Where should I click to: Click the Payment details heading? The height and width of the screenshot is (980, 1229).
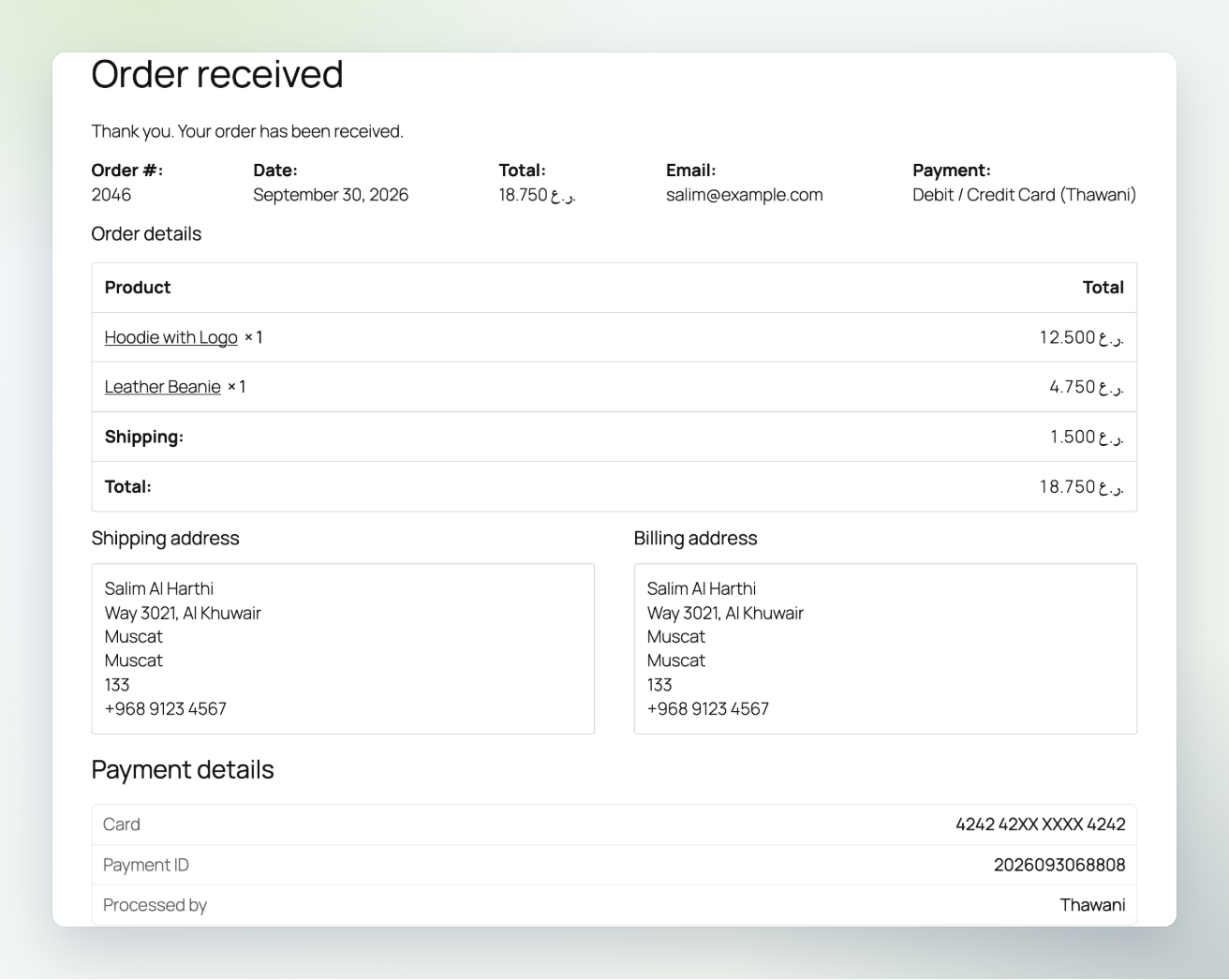coord(183,770)
